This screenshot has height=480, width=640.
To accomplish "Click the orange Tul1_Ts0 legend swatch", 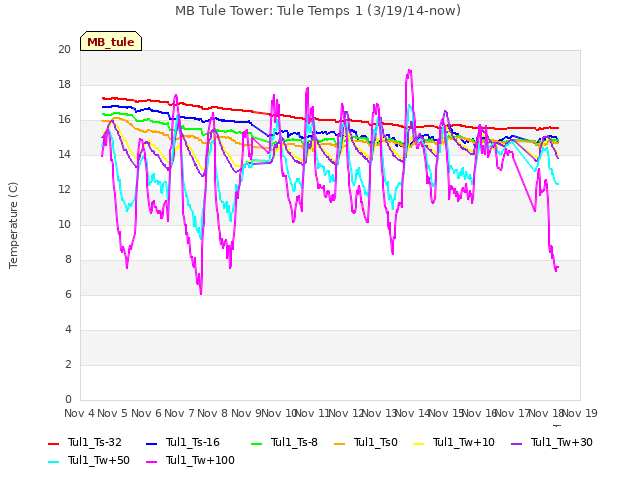I will pyautogui.click(x=340, y=444).
